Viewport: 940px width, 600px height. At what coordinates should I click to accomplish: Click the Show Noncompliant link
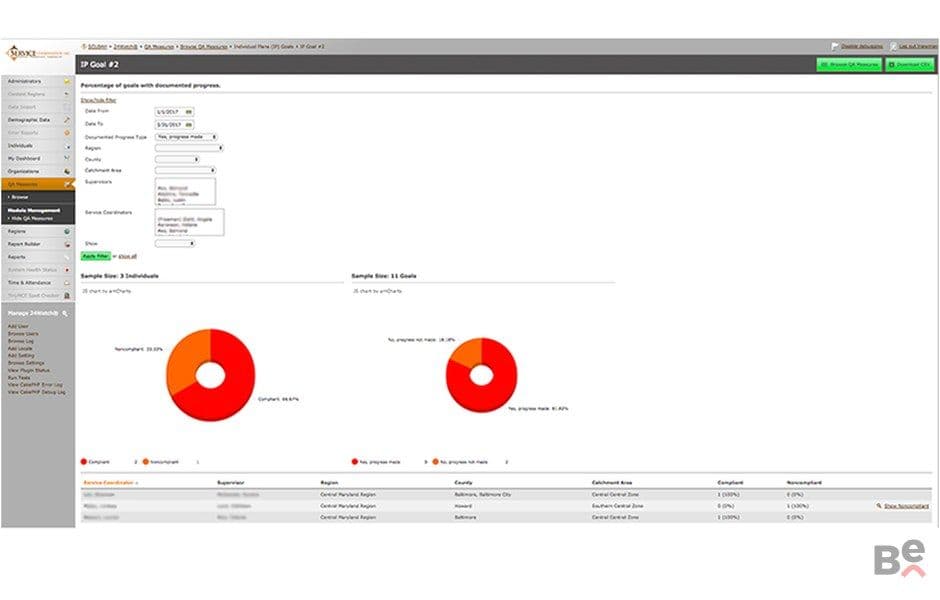click(x=906, y=506)
